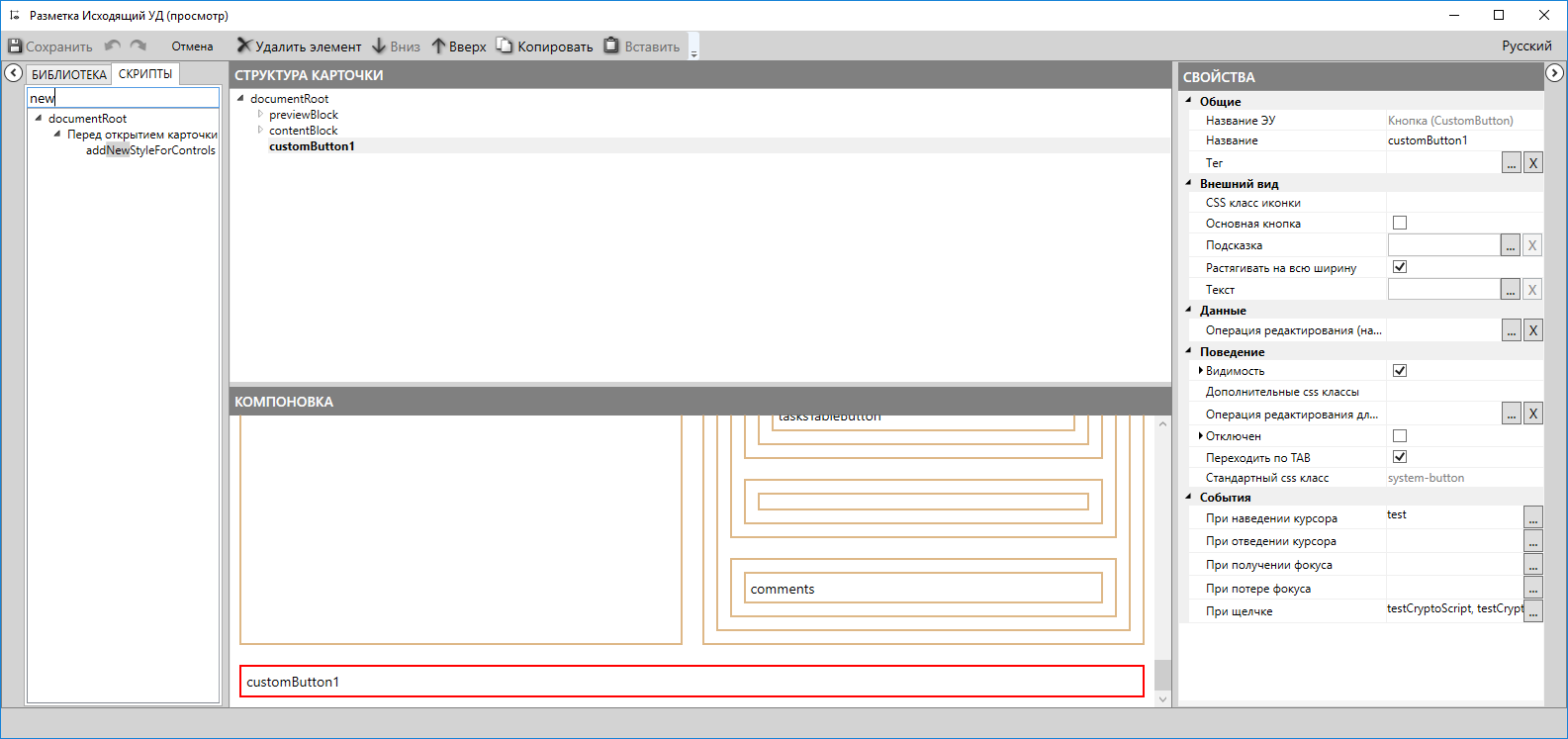Clear Операция редактирования дл... with X
The height and width of the screenshot is (739, 1568).
coord(1532,414)
